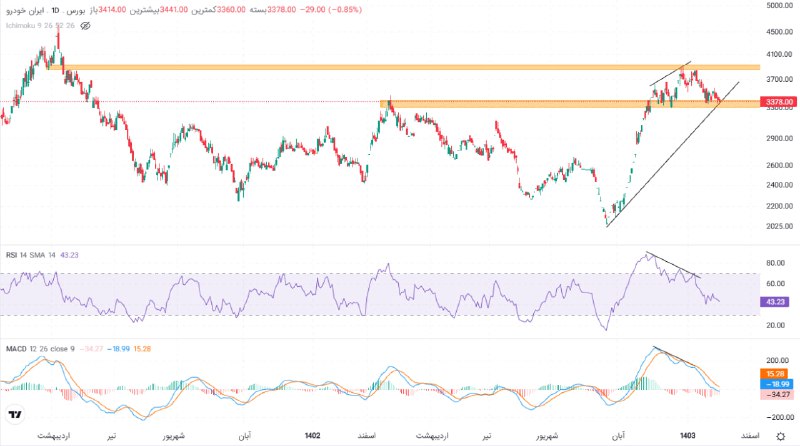Screen dimensions: 800x446
Task: Click the TradingView logo
Action: pyautogui.click(x=14, y=415)
